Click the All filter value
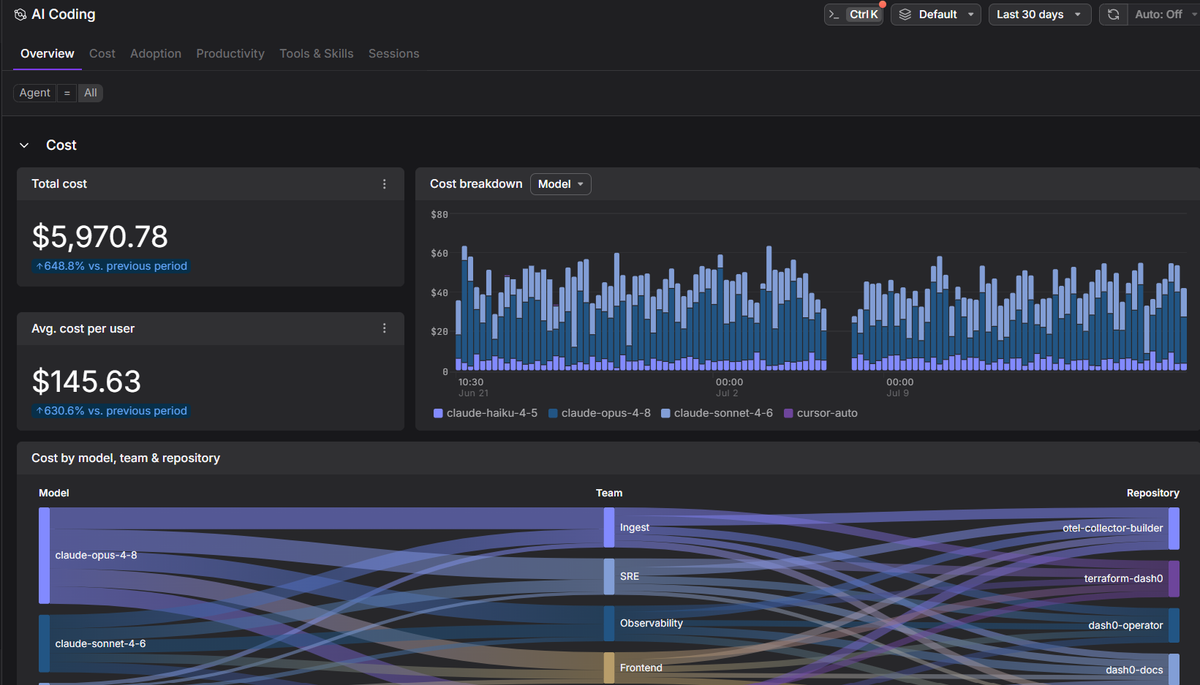 [91, 93]
